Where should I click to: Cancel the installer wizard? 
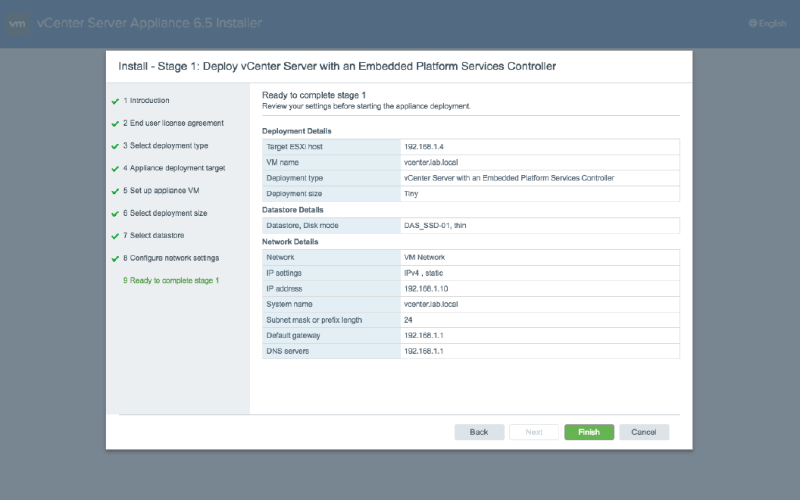point(643,432)
